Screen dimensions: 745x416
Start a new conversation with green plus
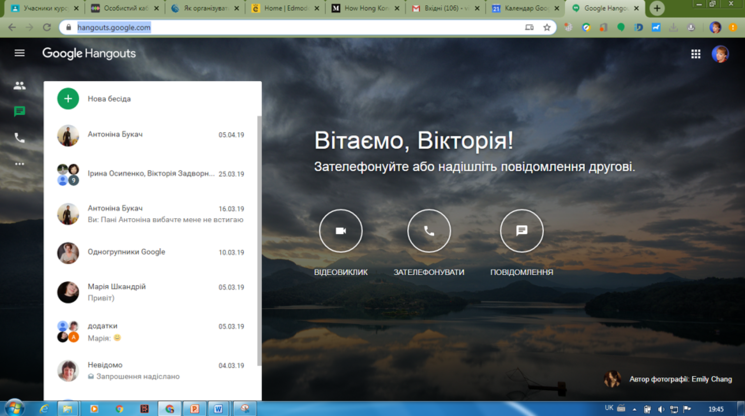pyautogui.click(x=68, y=99)
